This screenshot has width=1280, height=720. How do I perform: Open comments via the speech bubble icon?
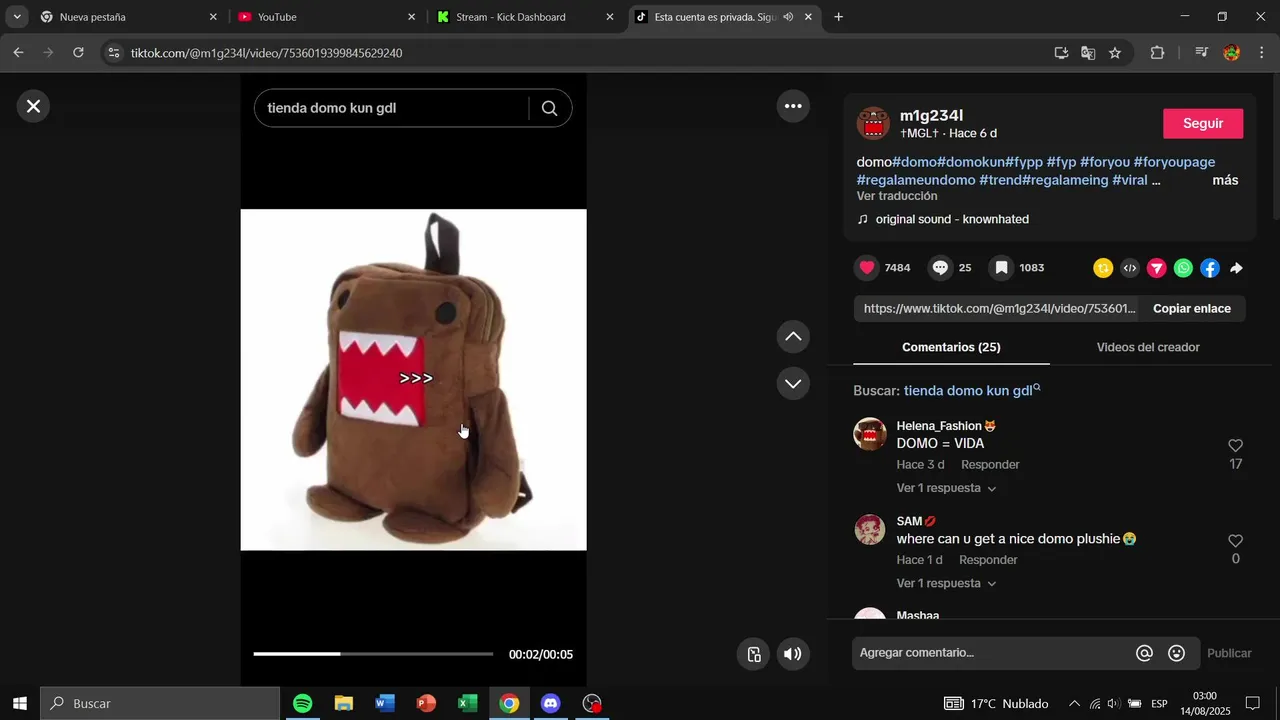tap(940, 268)
